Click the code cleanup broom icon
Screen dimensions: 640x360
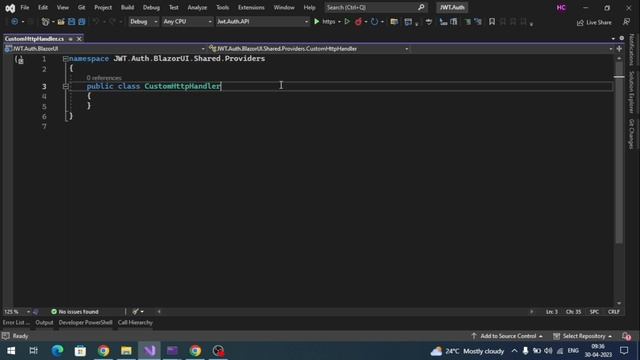[136, 311]
